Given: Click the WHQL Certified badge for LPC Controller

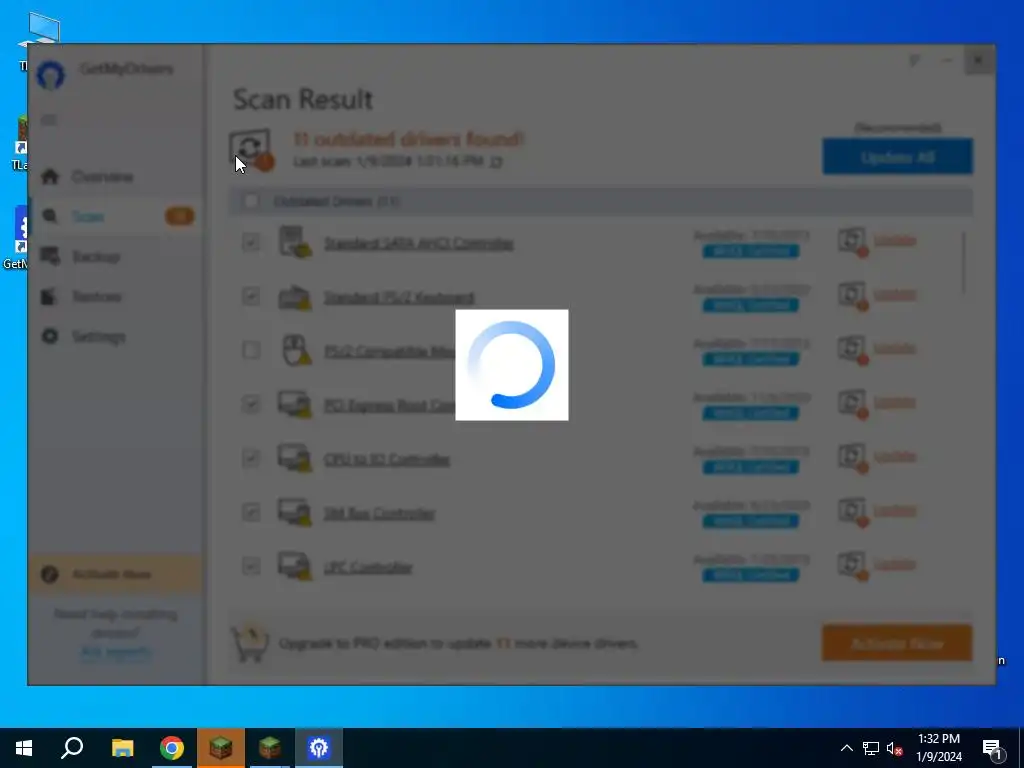Looking at the screenshot, I should [x=751, y=575].
